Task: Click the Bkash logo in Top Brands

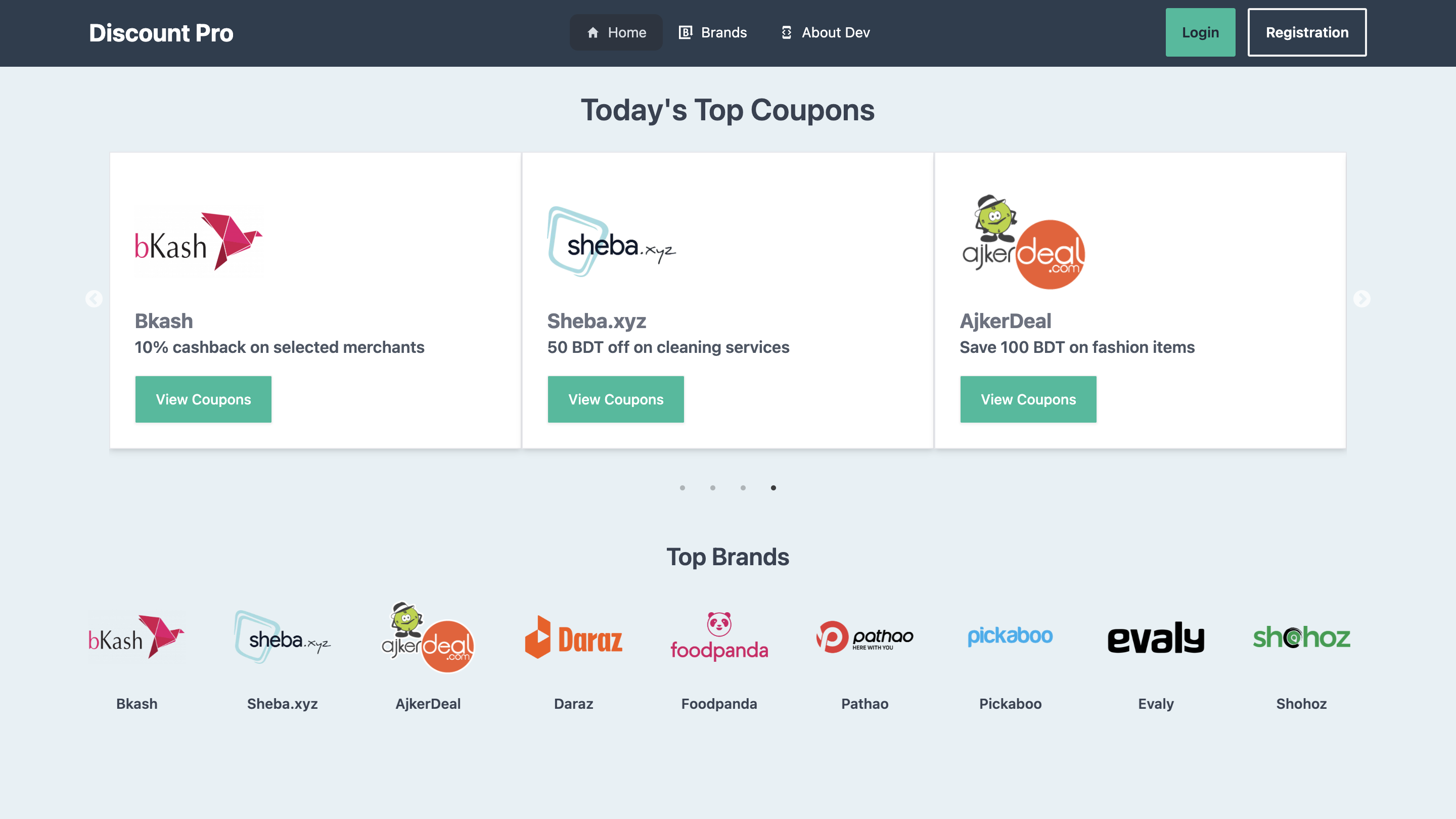Action: point(137,638)
